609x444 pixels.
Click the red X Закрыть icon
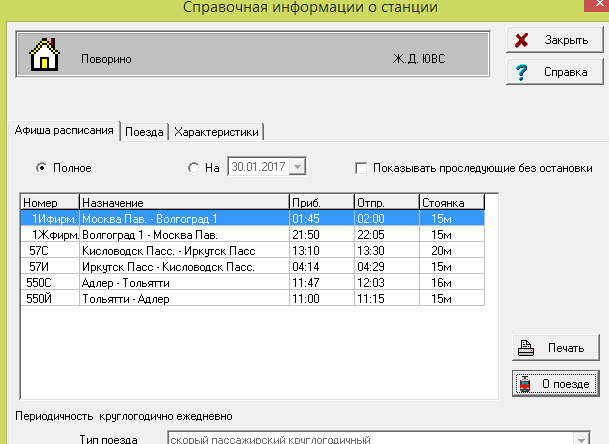[521, 40]
